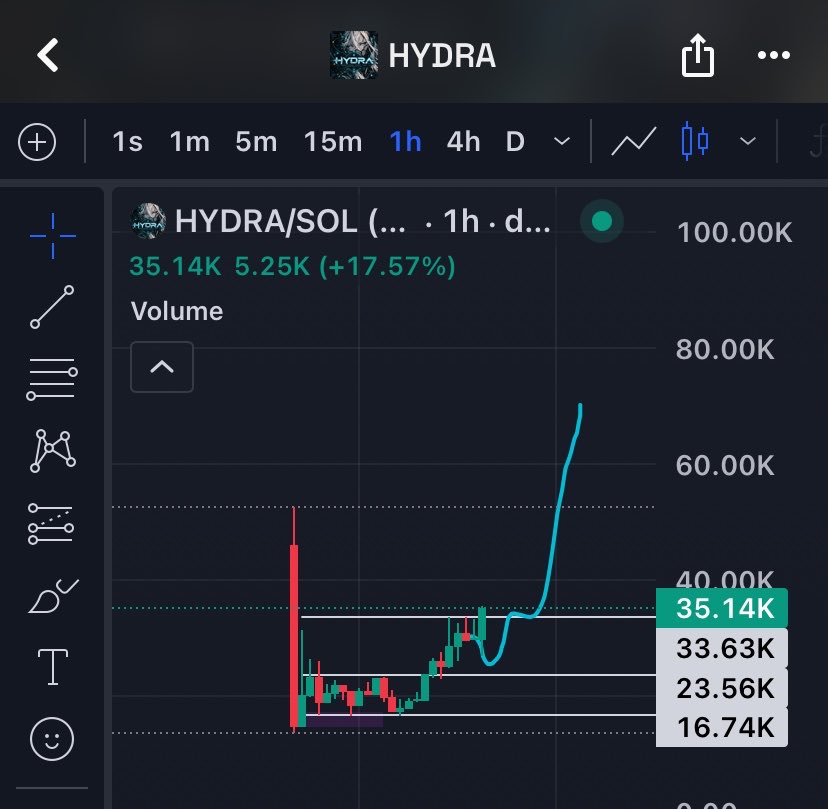Open the forecasting and measurement tool
This screenshot has width=828, height=809.
point(51,523)
